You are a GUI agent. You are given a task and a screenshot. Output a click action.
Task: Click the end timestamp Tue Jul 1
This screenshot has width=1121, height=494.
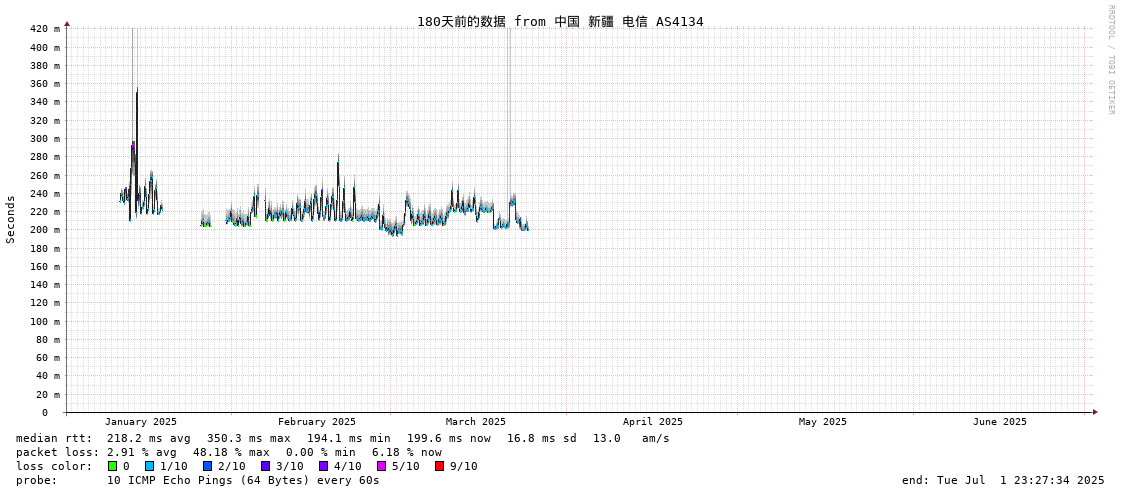[1003, 480]
